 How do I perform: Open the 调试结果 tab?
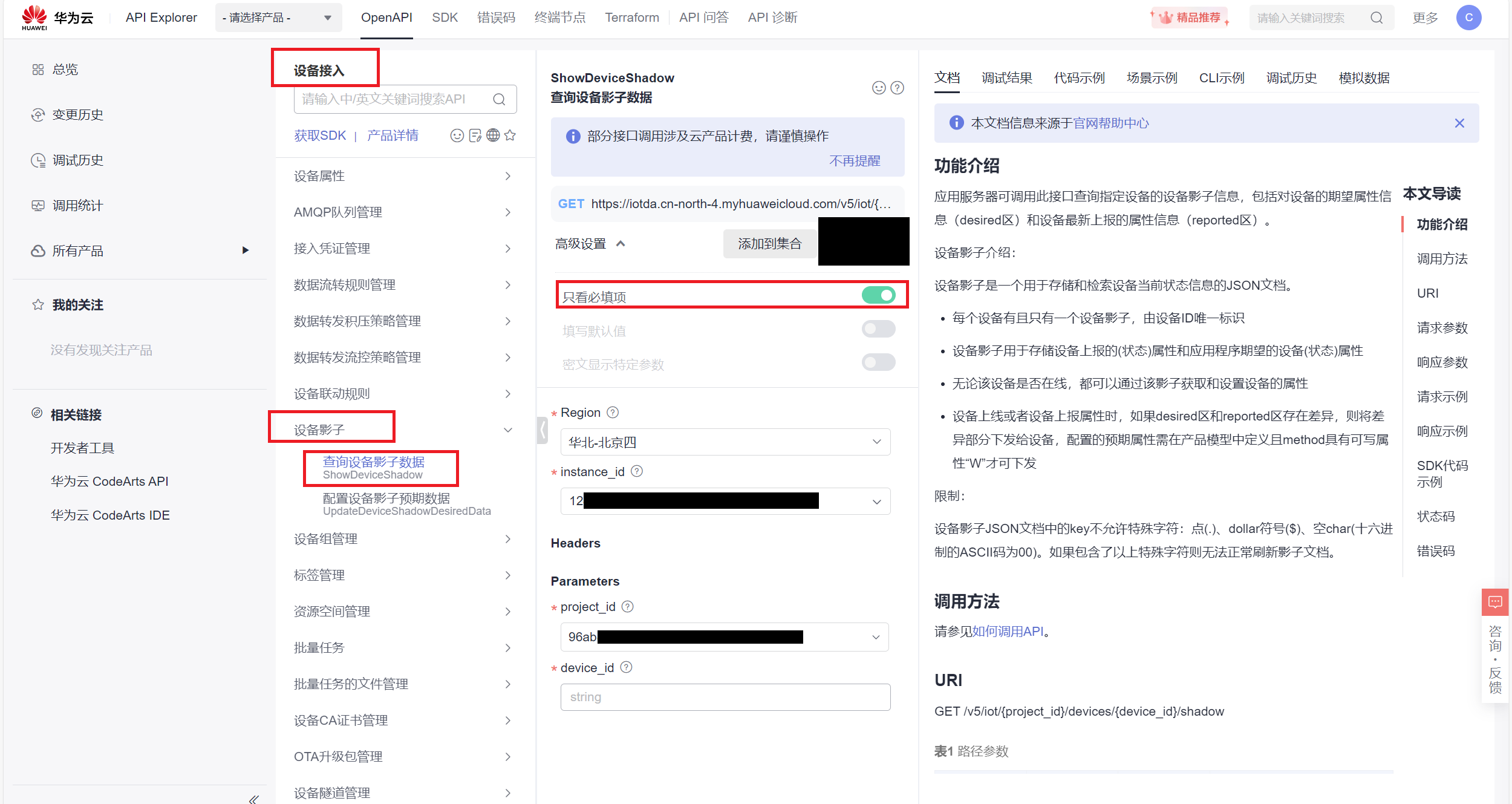point(1006,78)
